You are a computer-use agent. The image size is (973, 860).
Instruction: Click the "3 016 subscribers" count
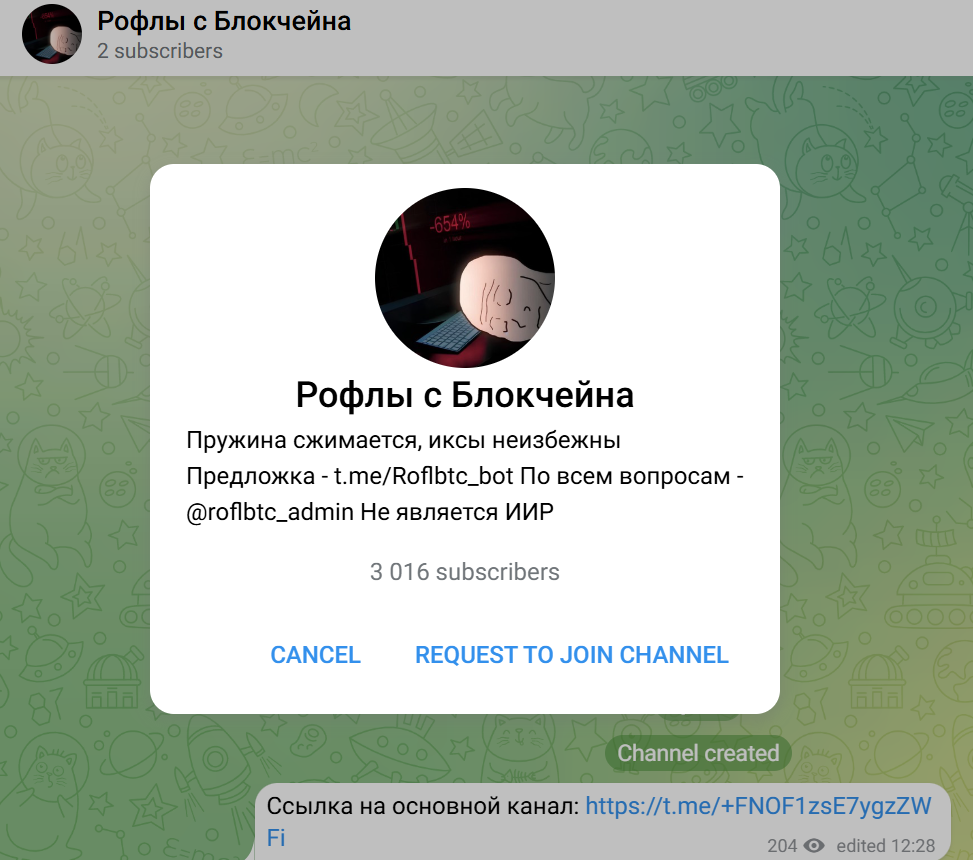click(465, 572)
